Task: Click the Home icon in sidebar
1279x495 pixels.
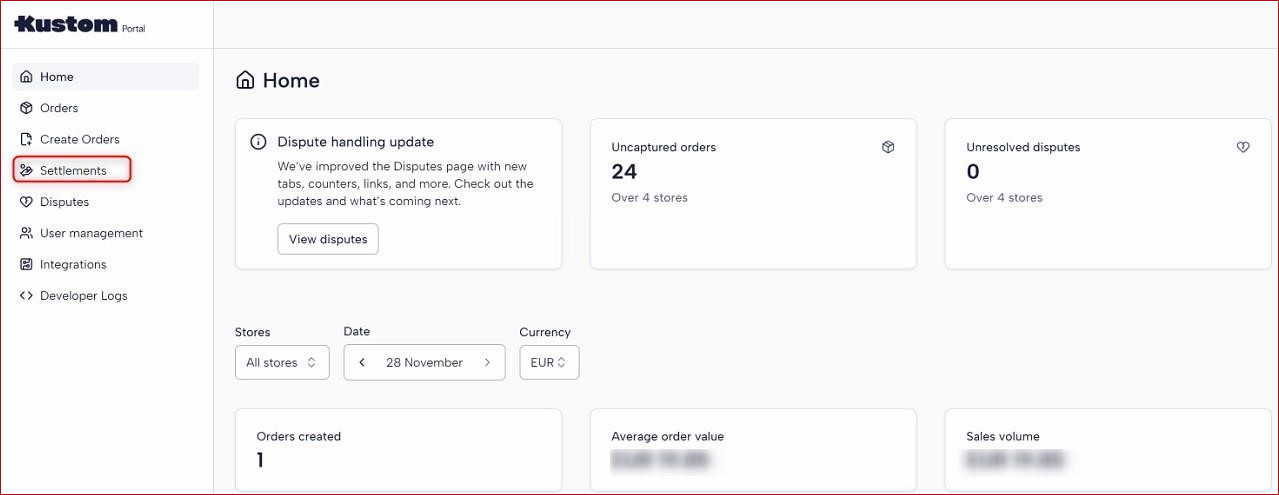Action: 27,77
